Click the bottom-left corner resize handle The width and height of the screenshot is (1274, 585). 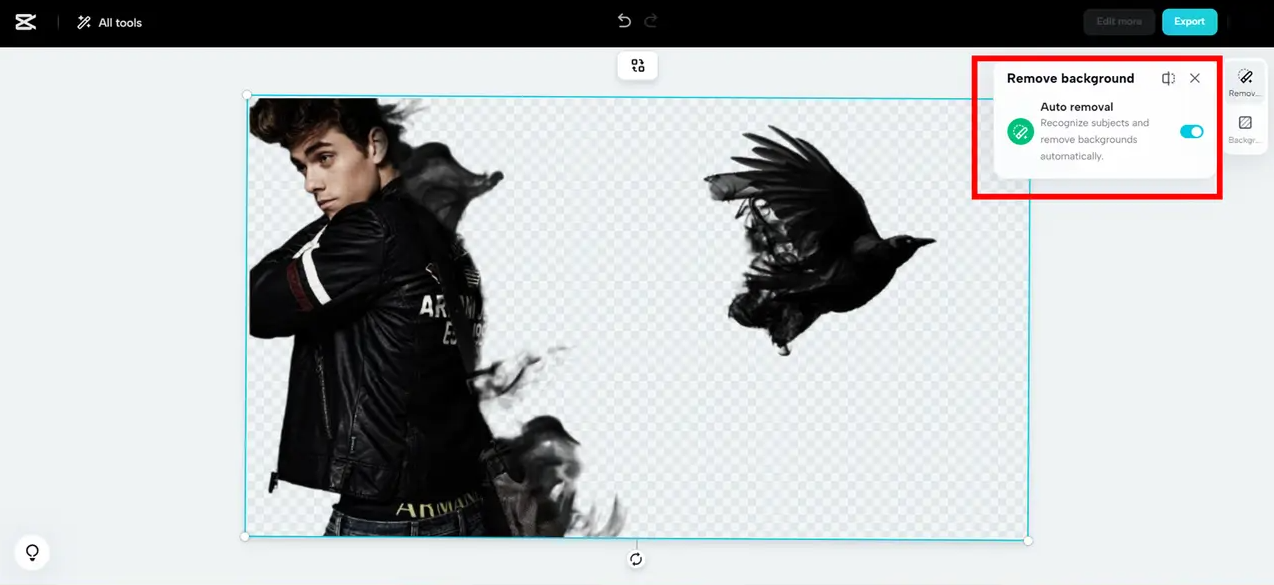(x=245, y=537)
